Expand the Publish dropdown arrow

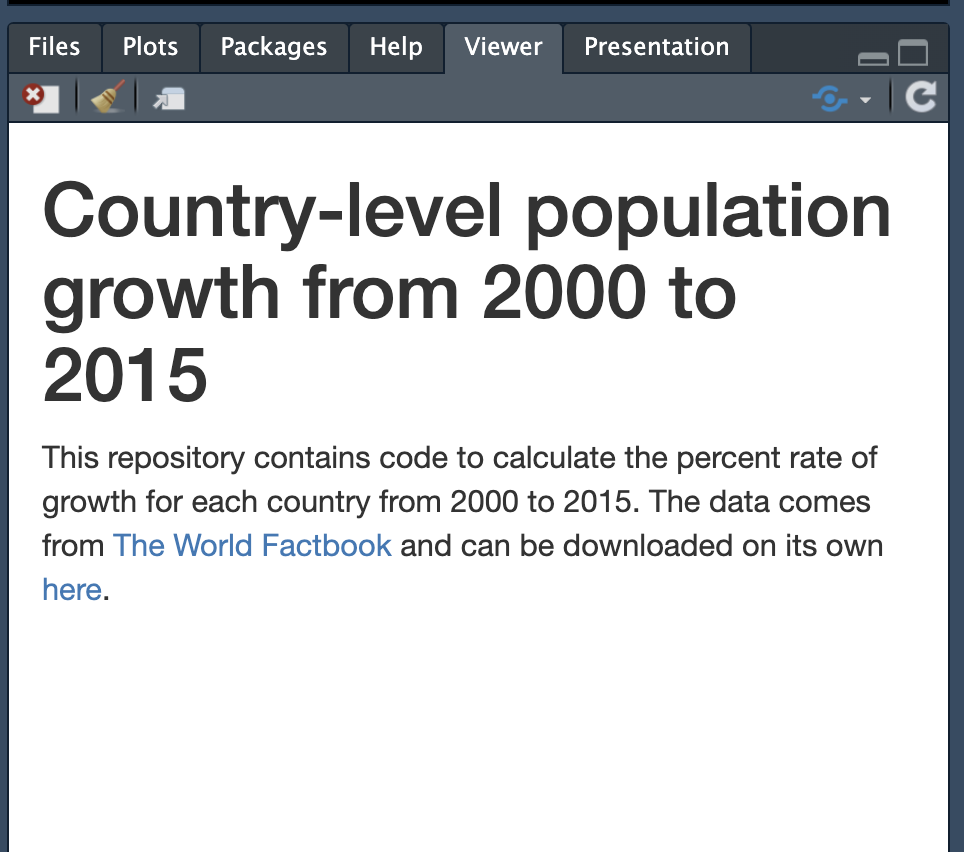pyautogui.click(x=865, y=100)
